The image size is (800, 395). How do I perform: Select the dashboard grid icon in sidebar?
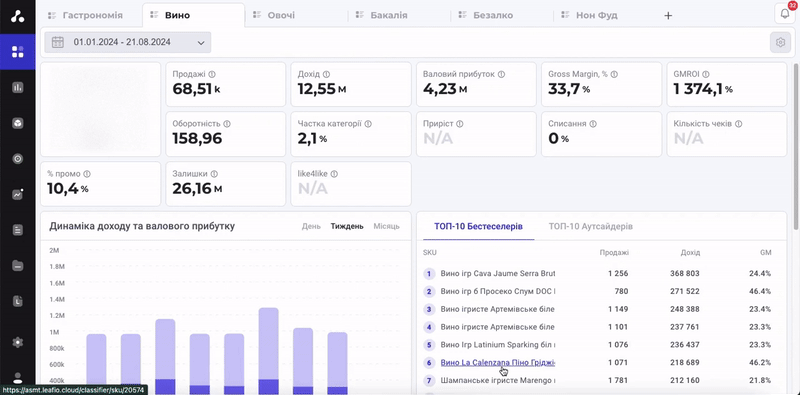tap(18, 52)
